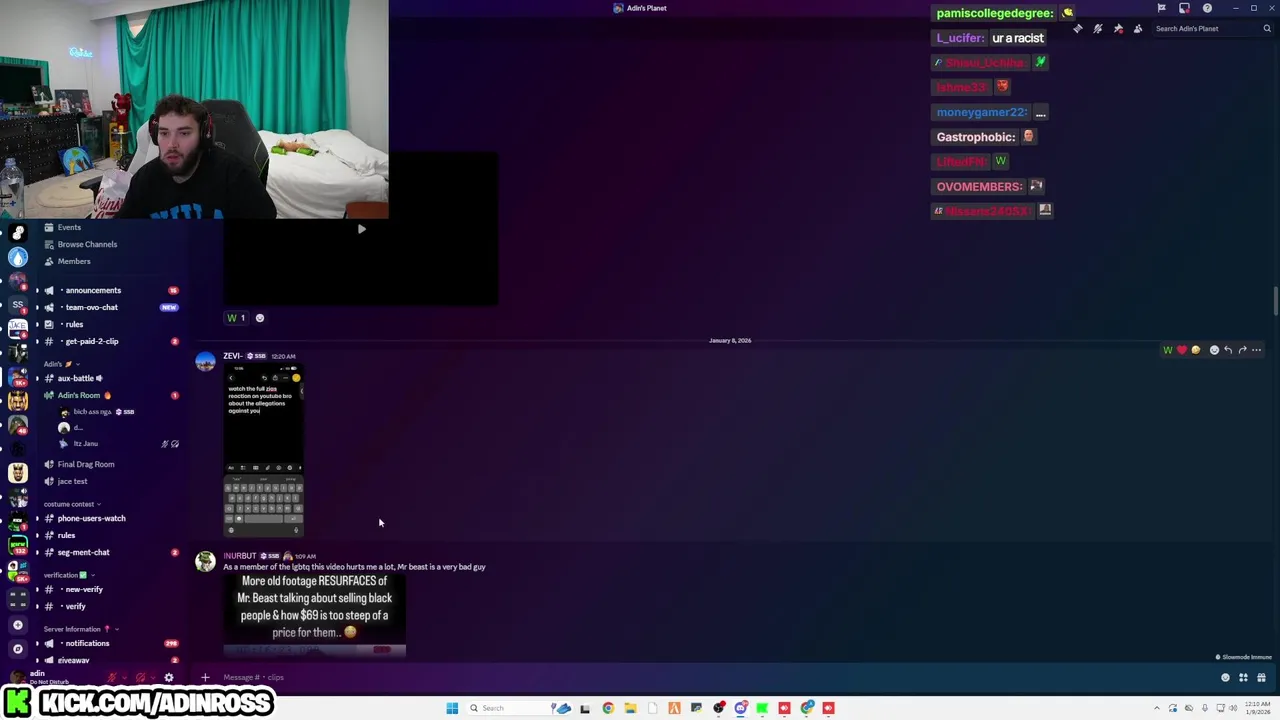Collapse the costume contest category
1280x720 pixels.
coord(71,504)
